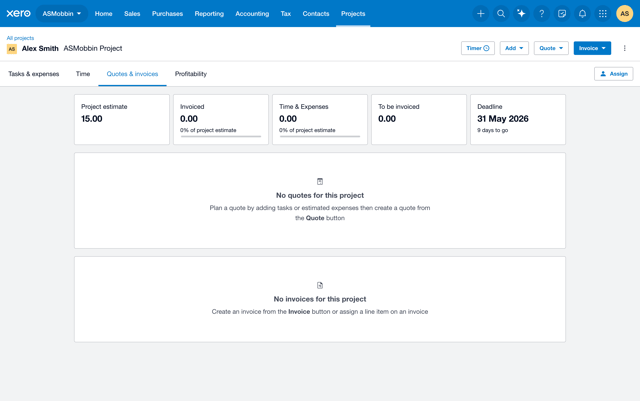
Task: Open the Accounting menu
Action: 252,13
